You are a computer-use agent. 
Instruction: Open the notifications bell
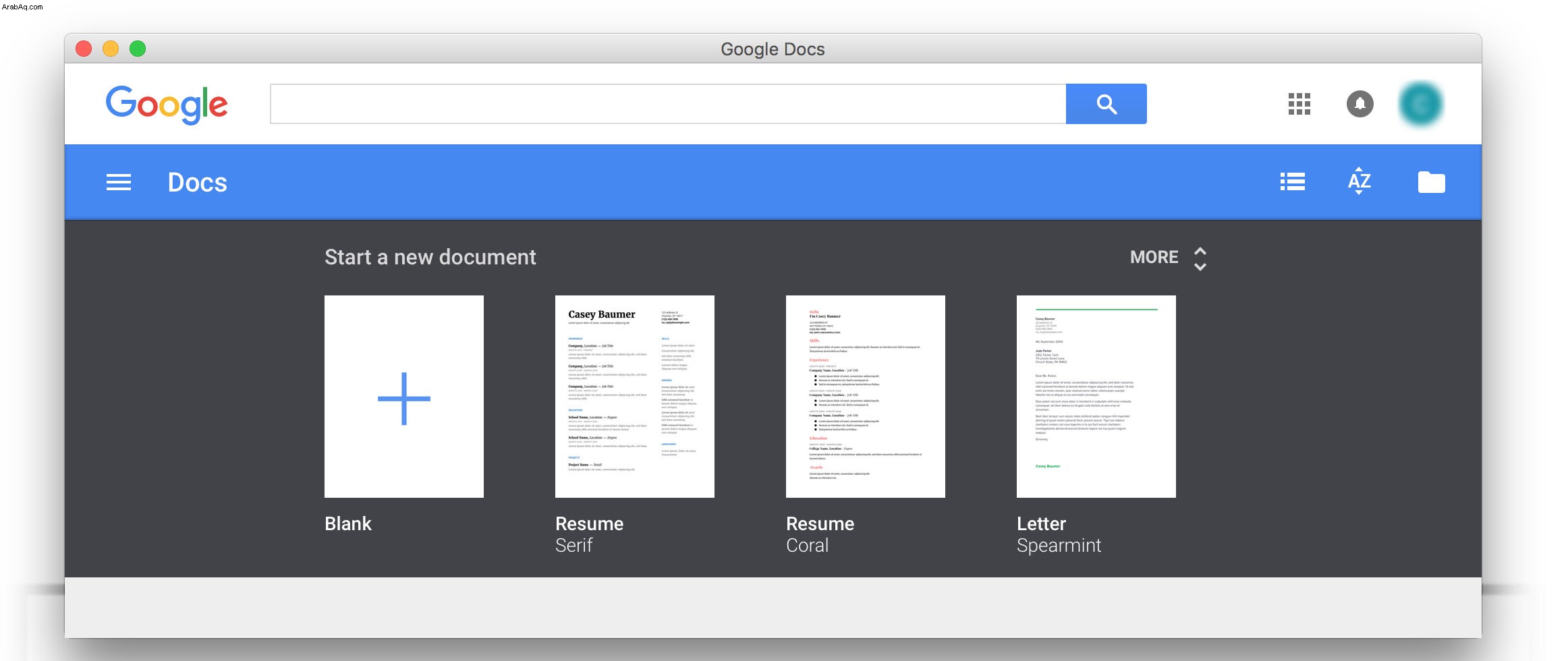[1360, 104]
